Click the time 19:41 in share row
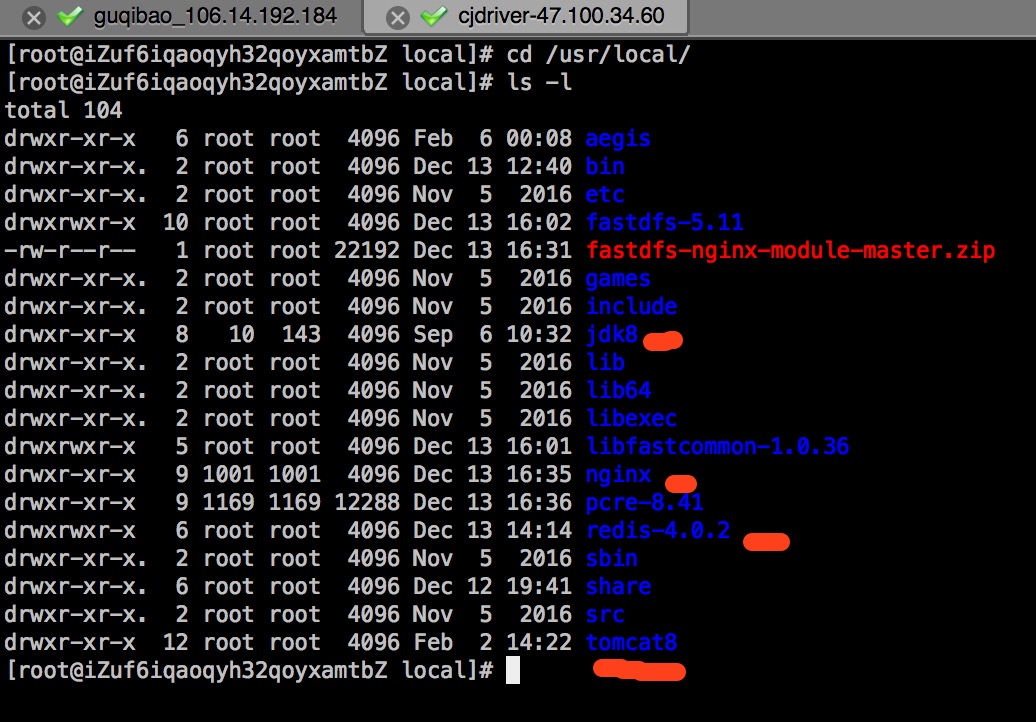Viewport: 1036px width, 722px height. (x=538, y=586)
